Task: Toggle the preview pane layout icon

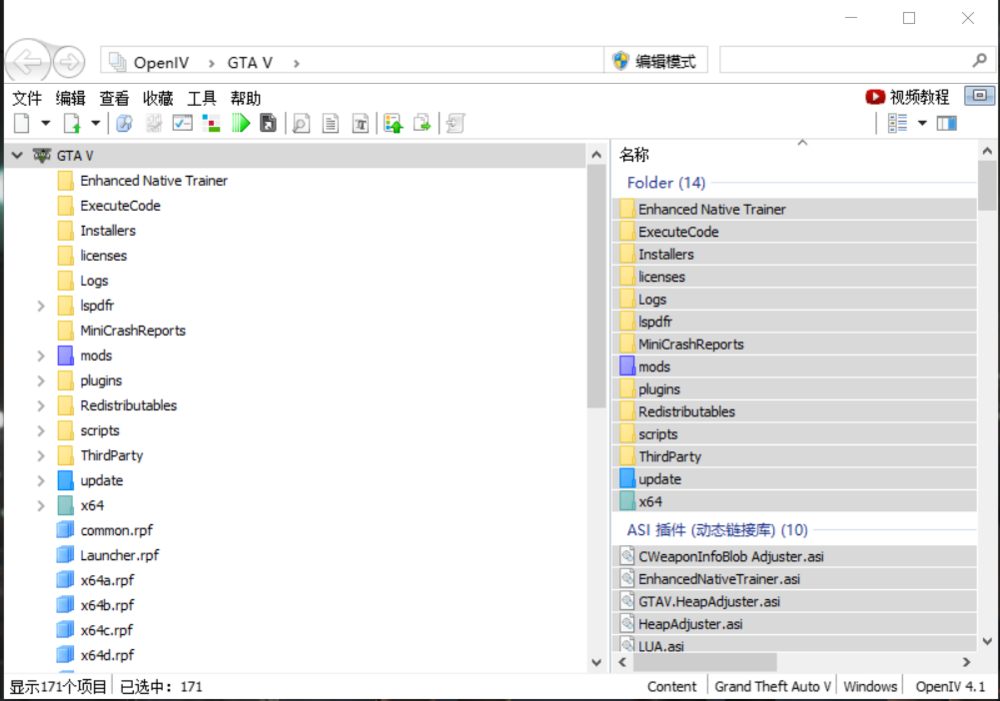Action: pyautogui.click(x=946, y=123)
